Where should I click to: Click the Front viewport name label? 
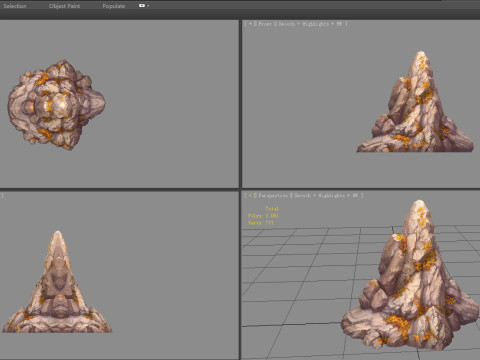[x=265, y=24]
